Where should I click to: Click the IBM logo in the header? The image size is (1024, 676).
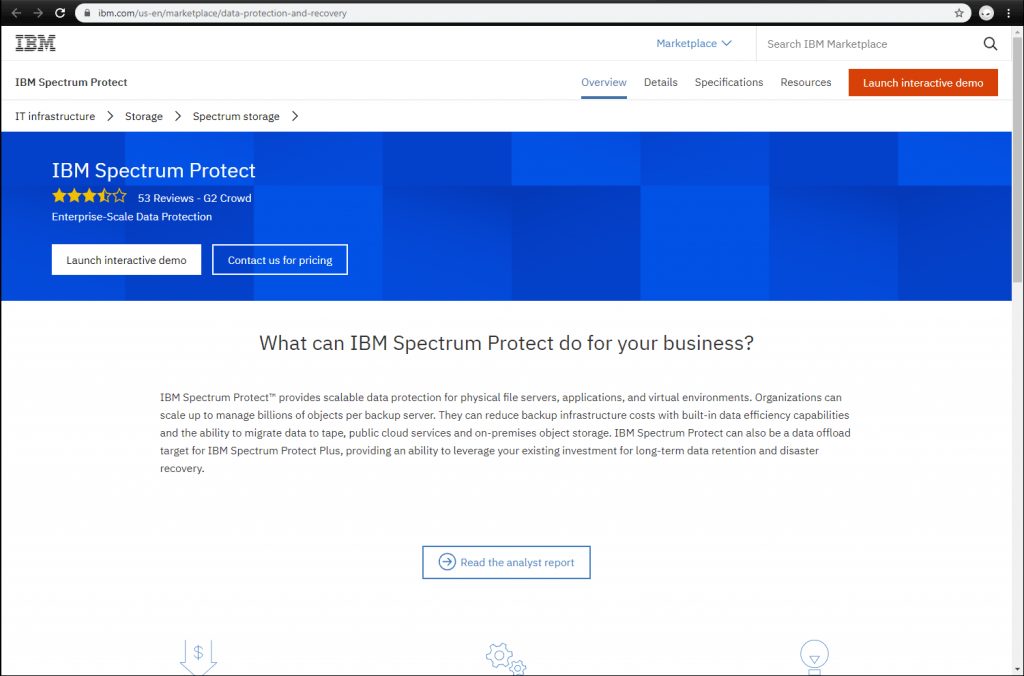(35, 43)
